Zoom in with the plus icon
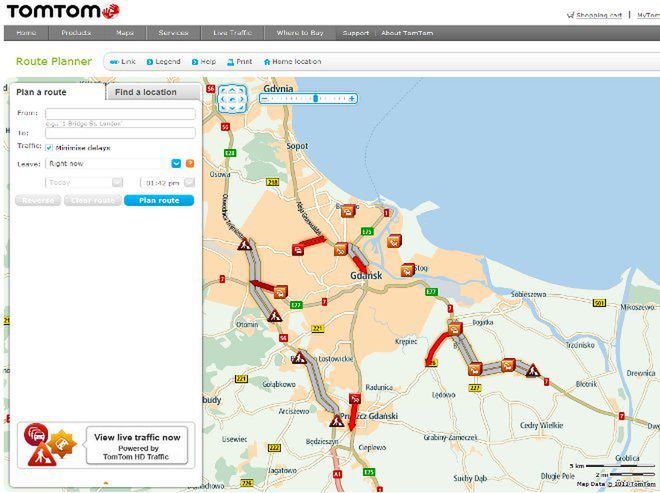 coord(352,99)
